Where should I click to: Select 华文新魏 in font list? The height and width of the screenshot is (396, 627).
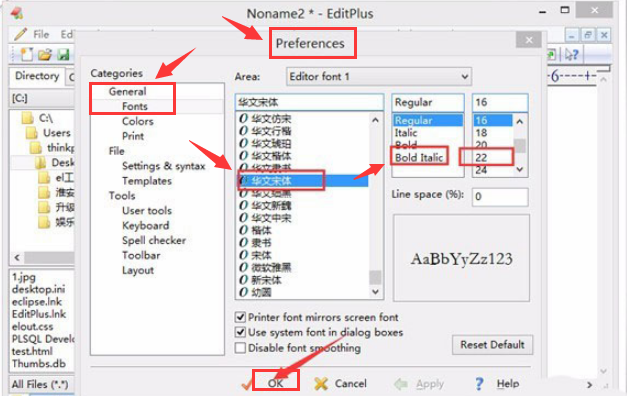271,206
